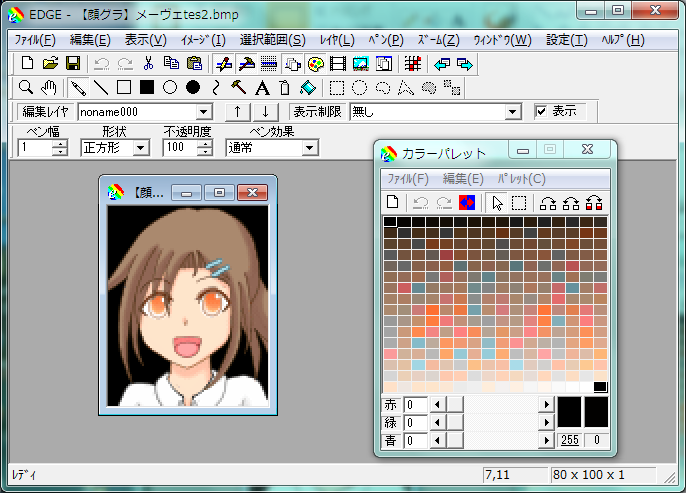This screenshot has height=493, width=686.
Task: Pick the black top-left palette swatch
Action: coord(390,222)
